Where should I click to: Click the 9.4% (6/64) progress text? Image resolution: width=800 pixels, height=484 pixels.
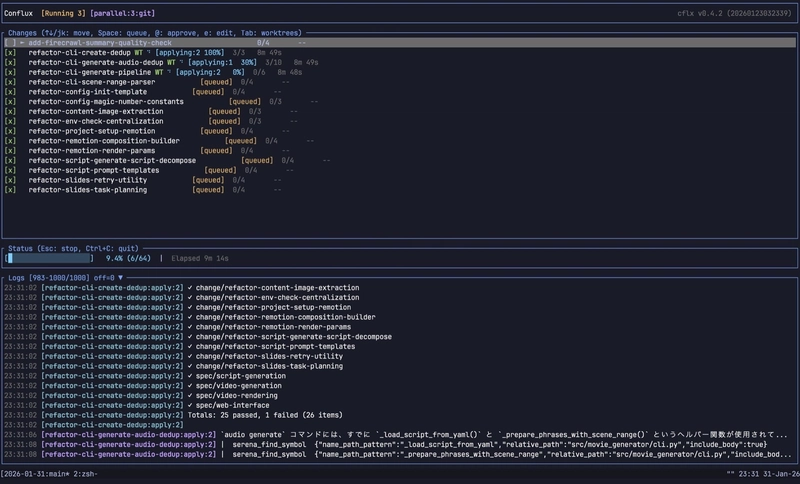[x=129, y=259]
